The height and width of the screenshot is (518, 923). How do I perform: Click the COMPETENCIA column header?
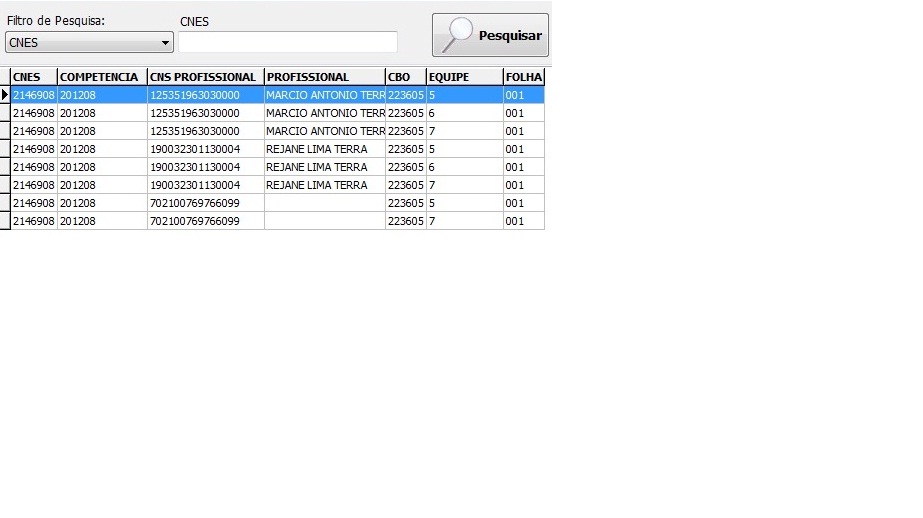point(101,77)
